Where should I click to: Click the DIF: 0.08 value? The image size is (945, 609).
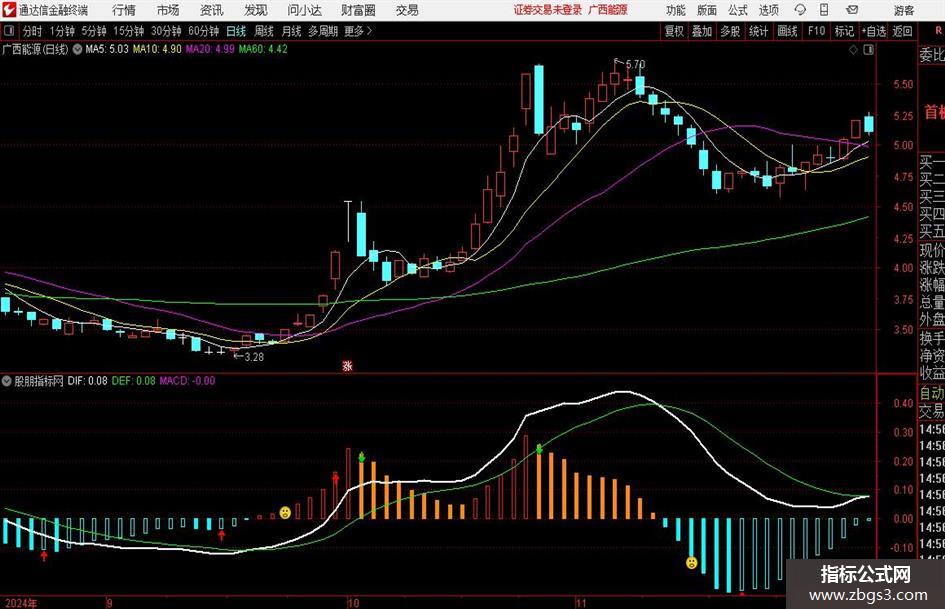coord(87,381)
